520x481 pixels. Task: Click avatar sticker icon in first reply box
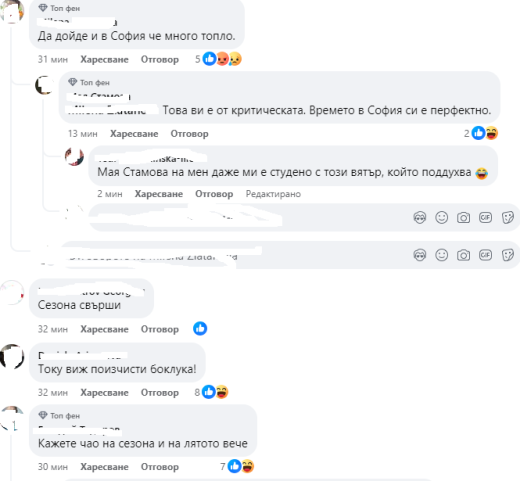(420, 218)
